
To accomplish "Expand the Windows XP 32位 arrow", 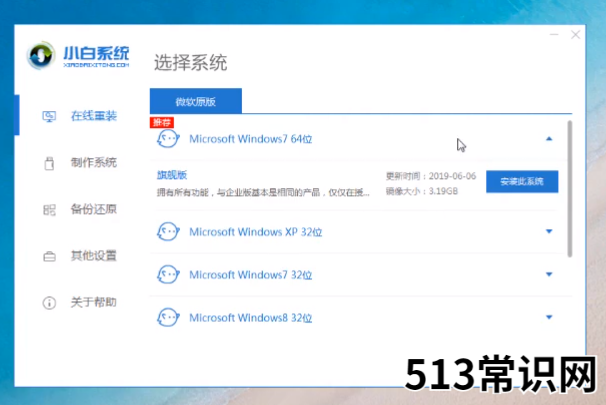I will [x=549, y=231].
